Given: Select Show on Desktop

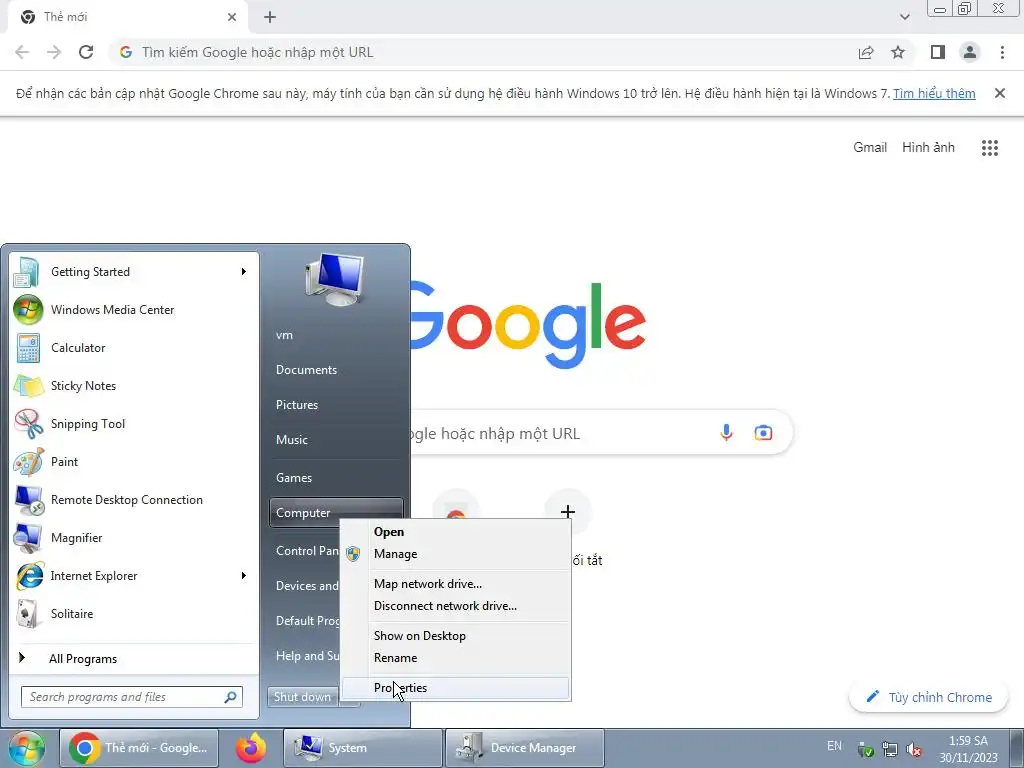Looking at the screenshot, I should click(455, 635).
